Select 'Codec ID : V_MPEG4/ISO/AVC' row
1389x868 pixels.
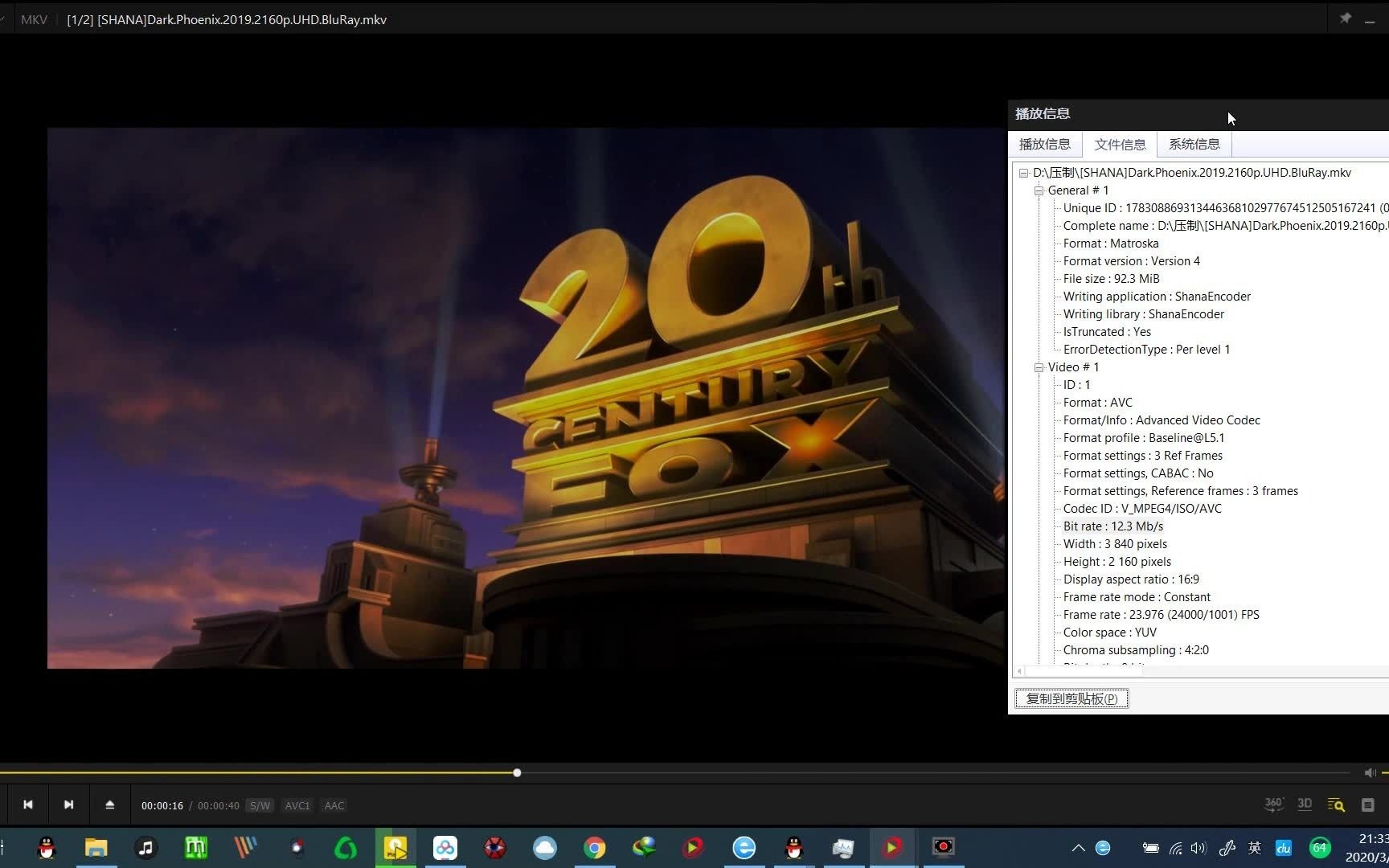1142,509
